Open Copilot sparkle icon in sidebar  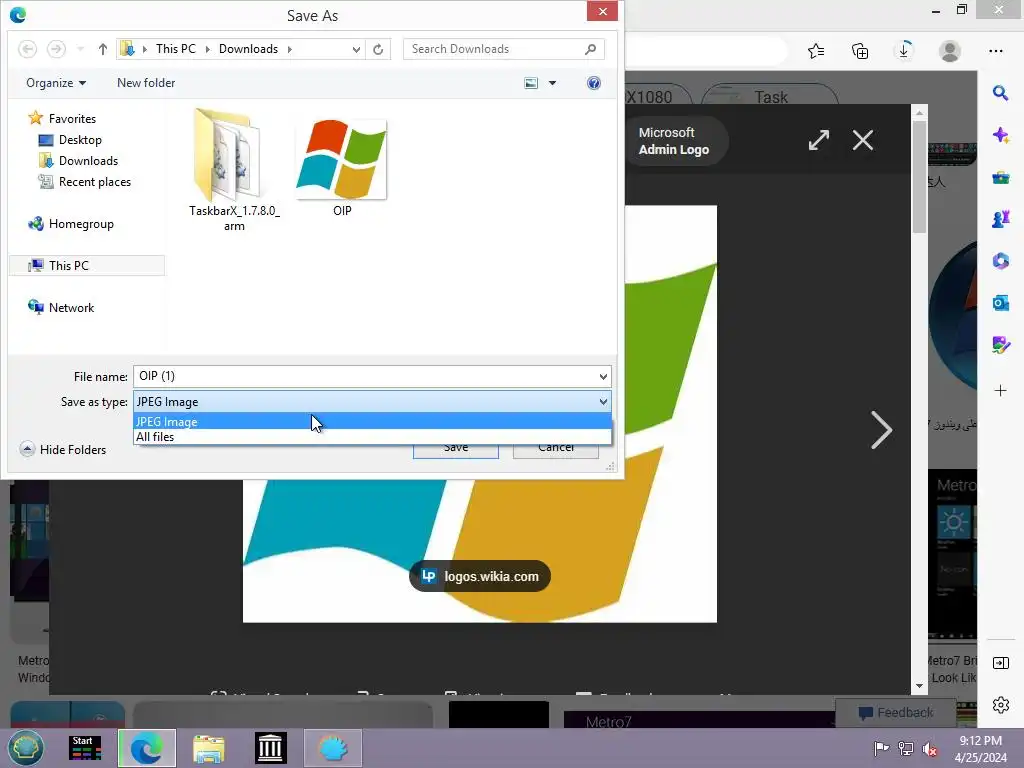click(1000, 135)
